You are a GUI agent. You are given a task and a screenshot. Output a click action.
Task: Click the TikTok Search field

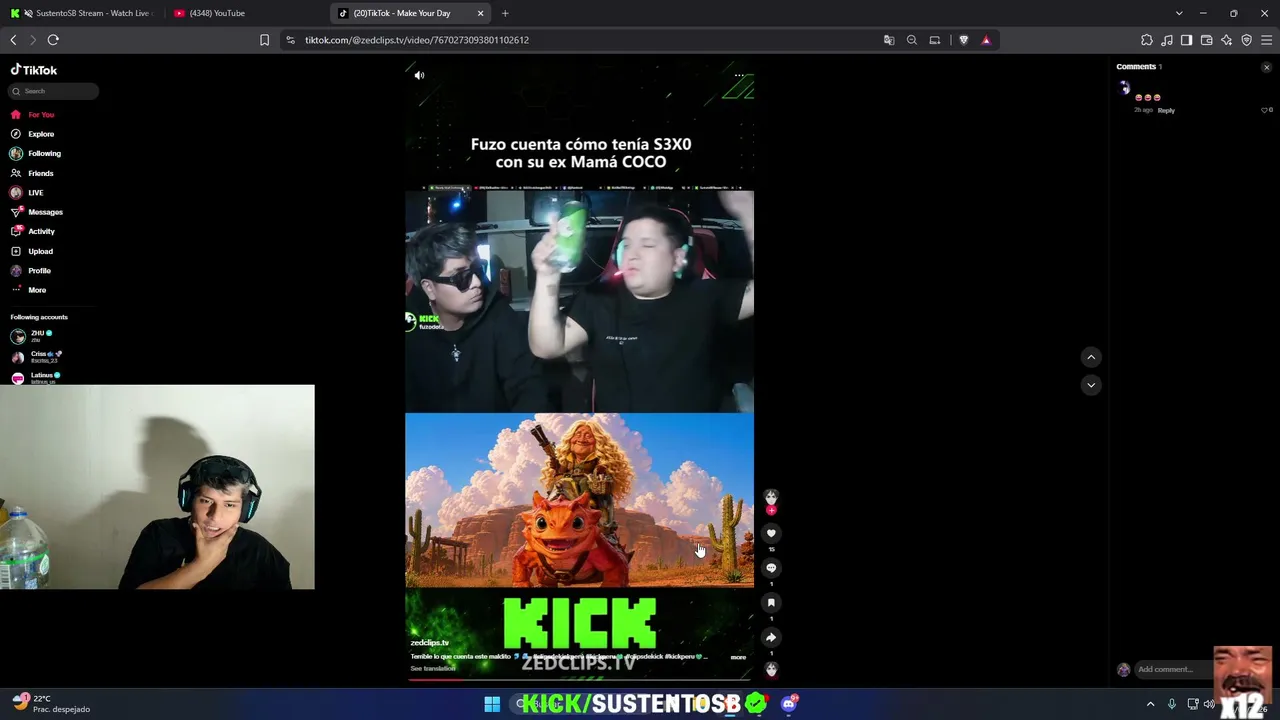[54, 91]
